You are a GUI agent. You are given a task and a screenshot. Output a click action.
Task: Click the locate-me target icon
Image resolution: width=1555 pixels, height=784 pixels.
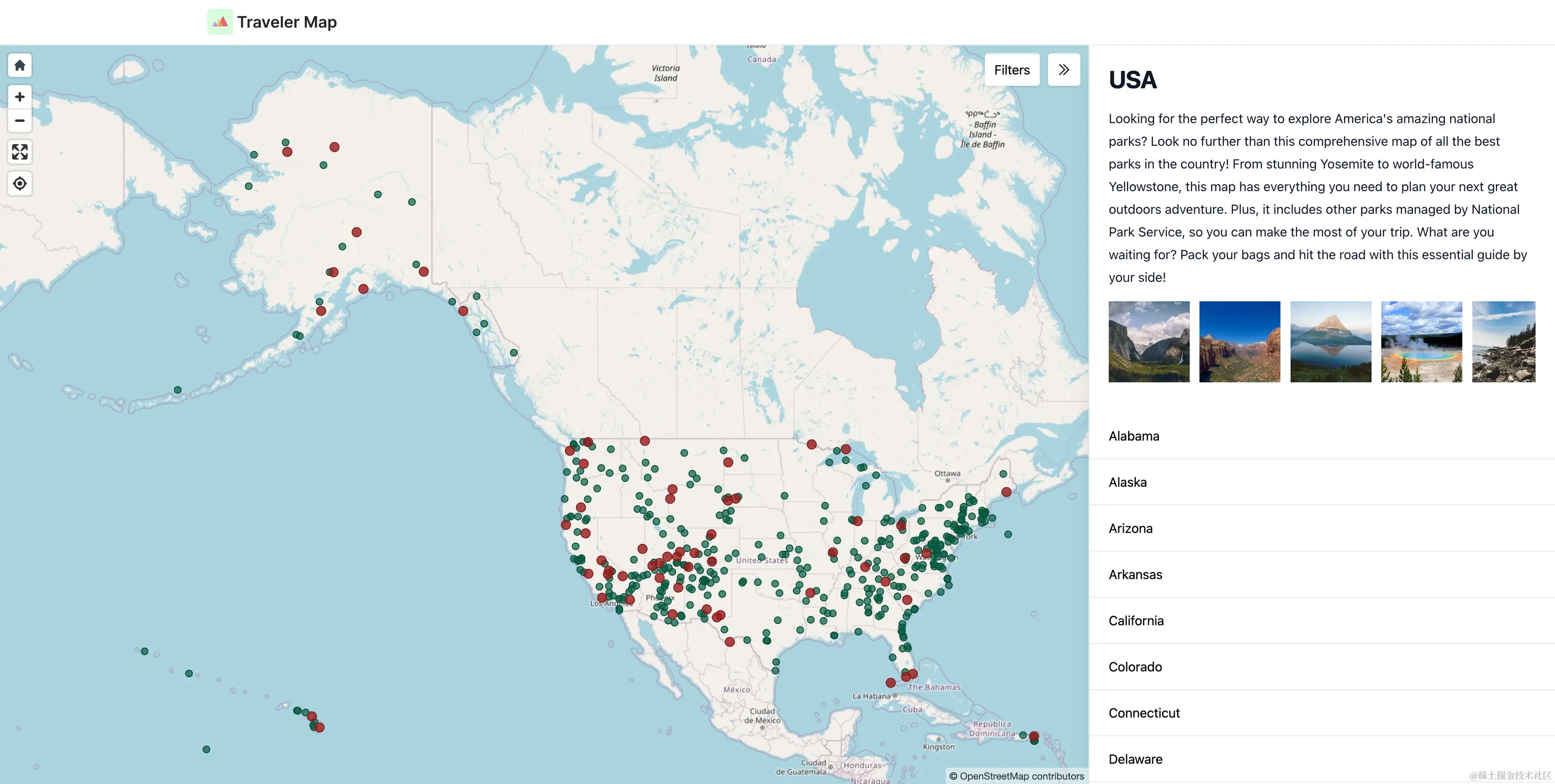[x=20, y=184]
